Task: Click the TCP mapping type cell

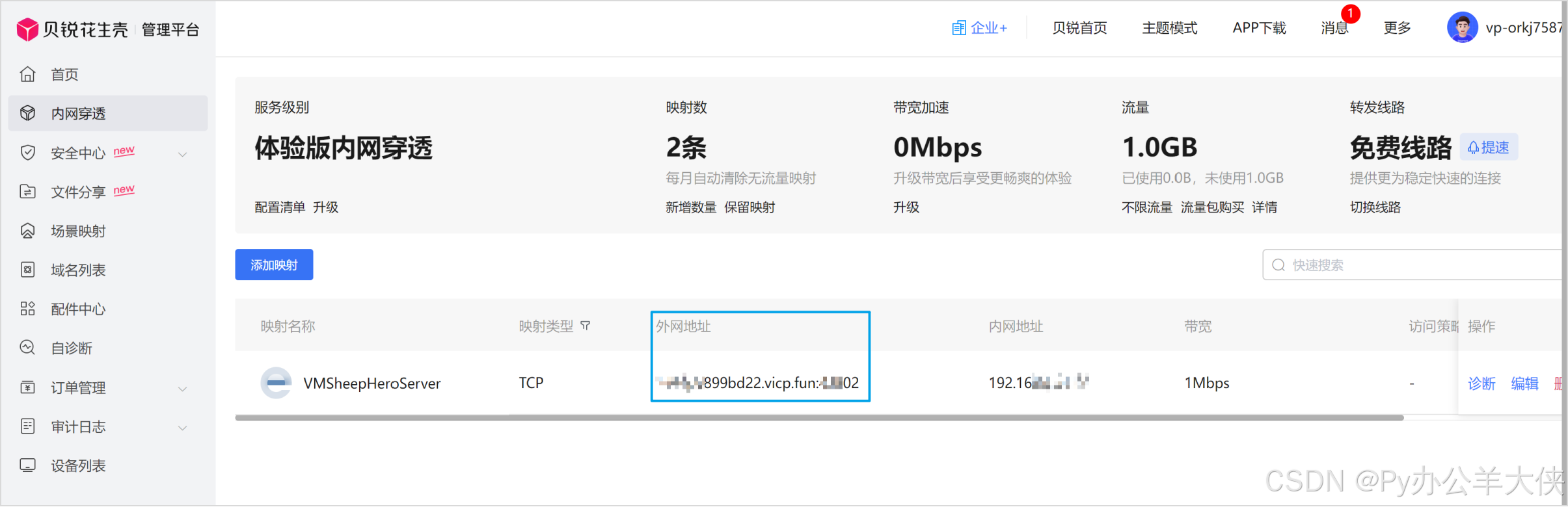Action: pos(531,383)
